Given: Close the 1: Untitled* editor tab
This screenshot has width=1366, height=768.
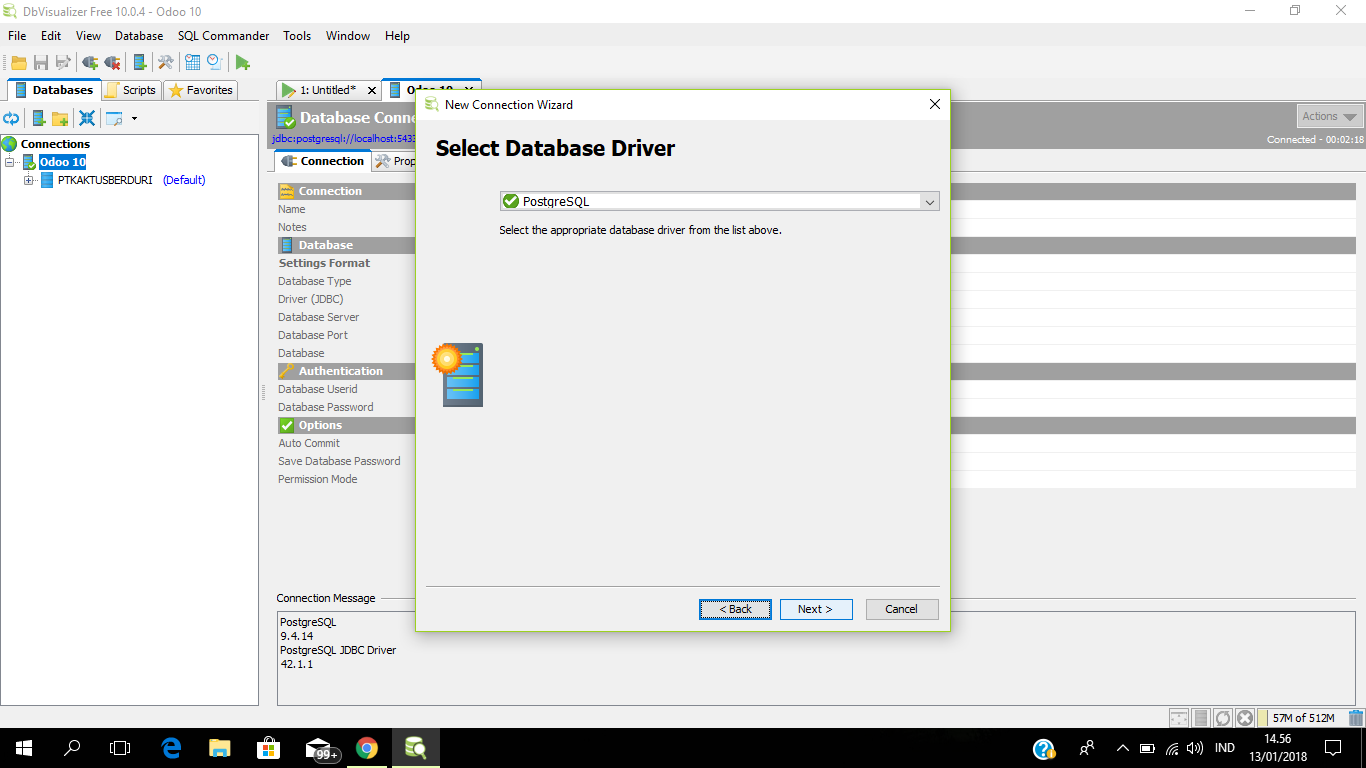Looking at the screenshot, I should tap(372, 90).
